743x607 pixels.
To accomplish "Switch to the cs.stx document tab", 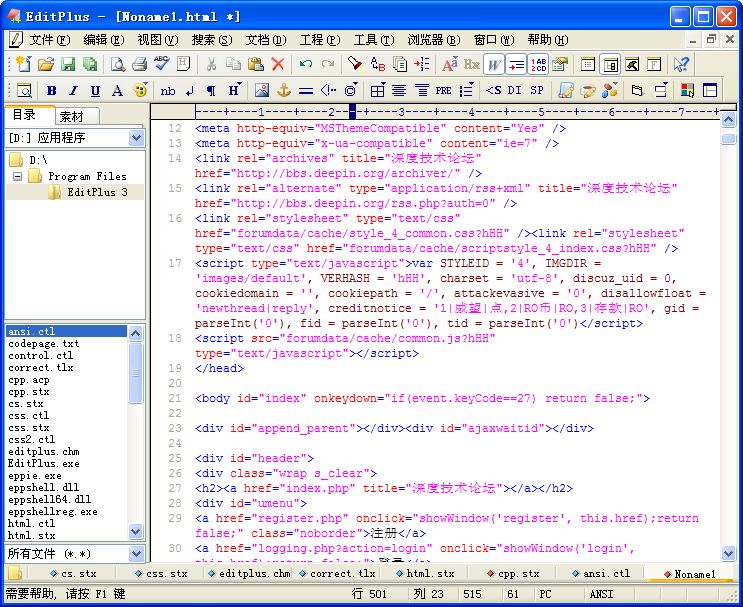I will (x=74, y=573).
